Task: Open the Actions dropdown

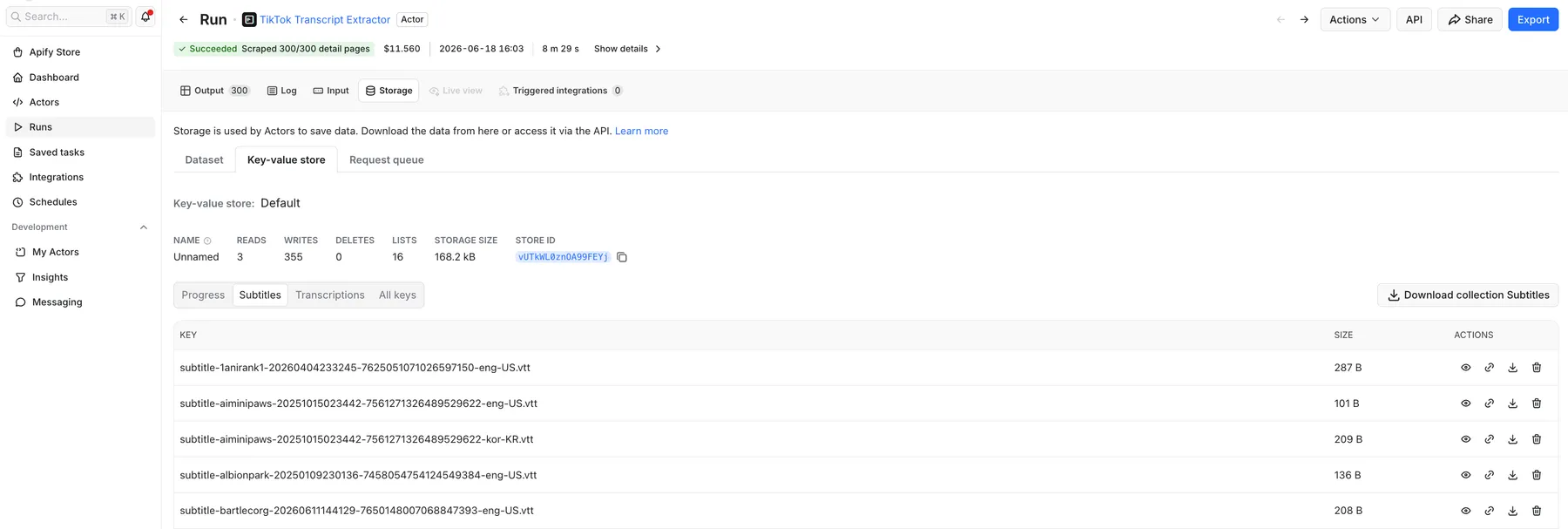Action: click(x=1355, y=19)
